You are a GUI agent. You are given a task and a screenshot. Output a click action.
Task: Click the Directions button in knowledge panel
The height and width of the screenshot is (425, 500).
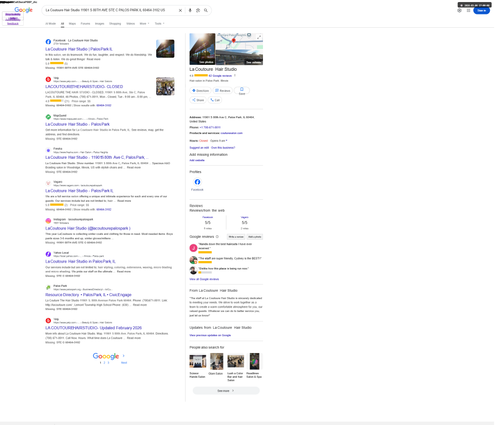pyautogui.click(x=200, y=91)
